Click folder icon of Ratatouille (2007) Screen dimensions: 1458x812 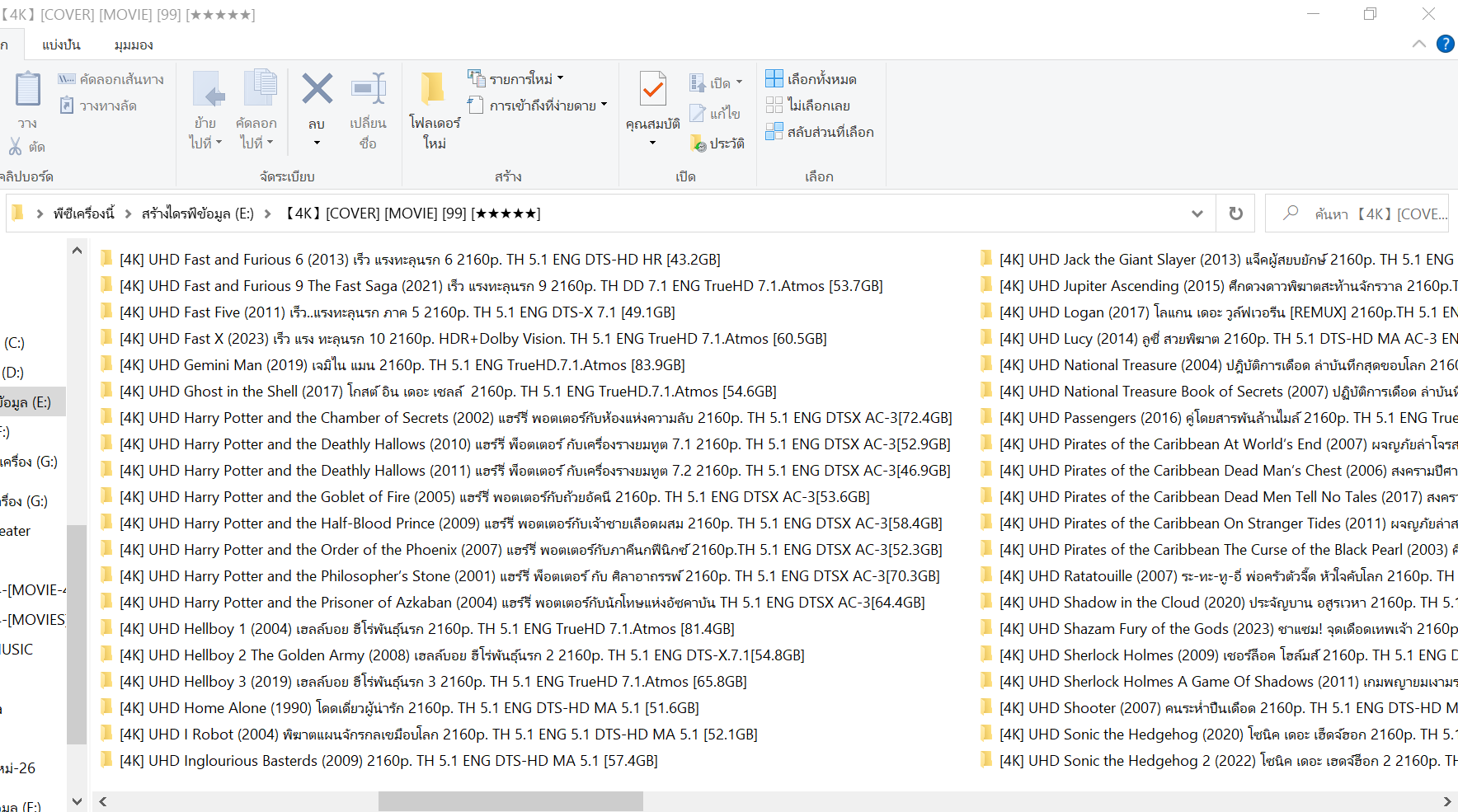[985, 575]
